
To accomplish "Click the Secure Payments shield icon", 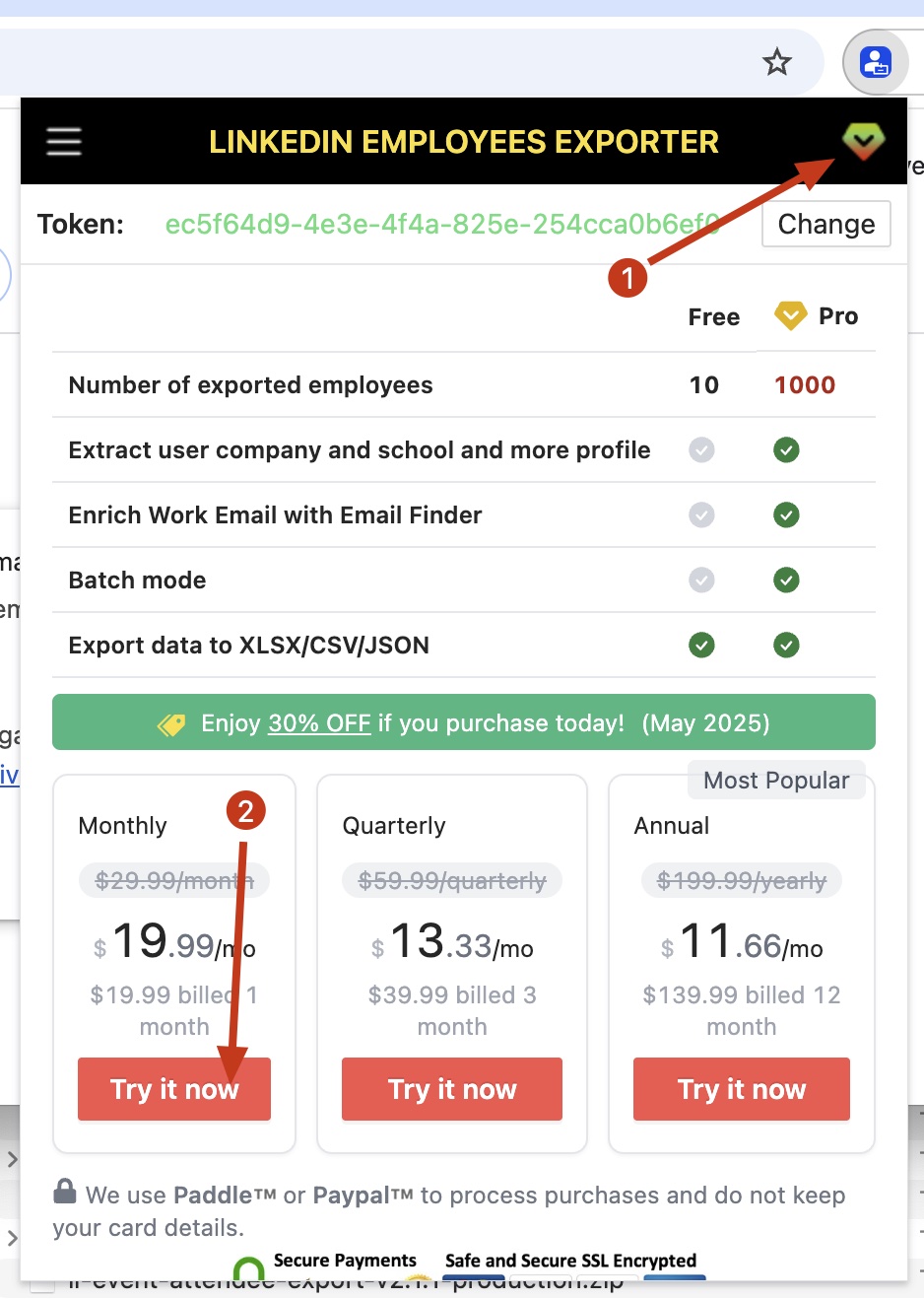I will [248, 1265].
